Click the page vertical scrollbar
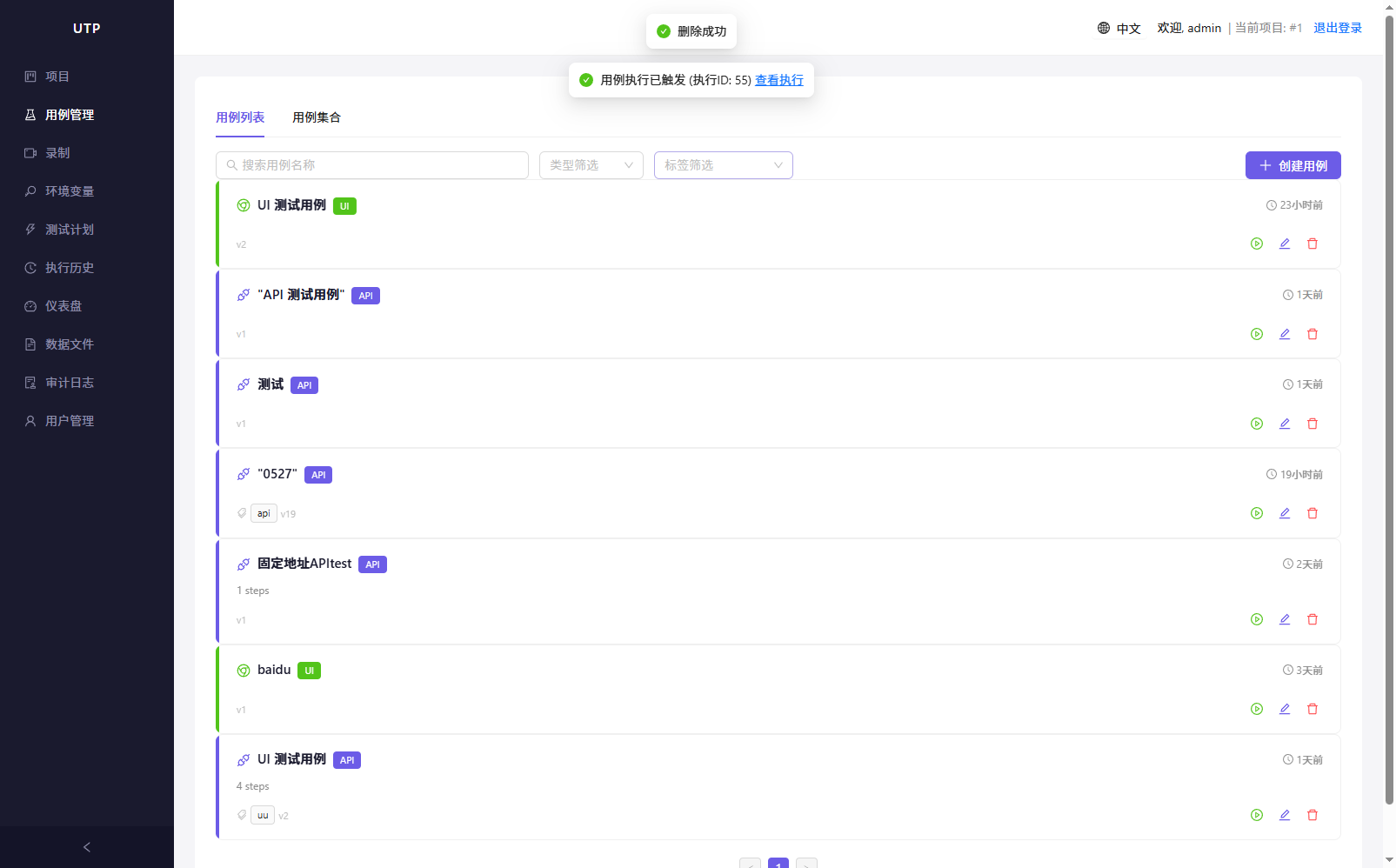The width and height of the screenshot is (1396, 868). point(1389,409)
